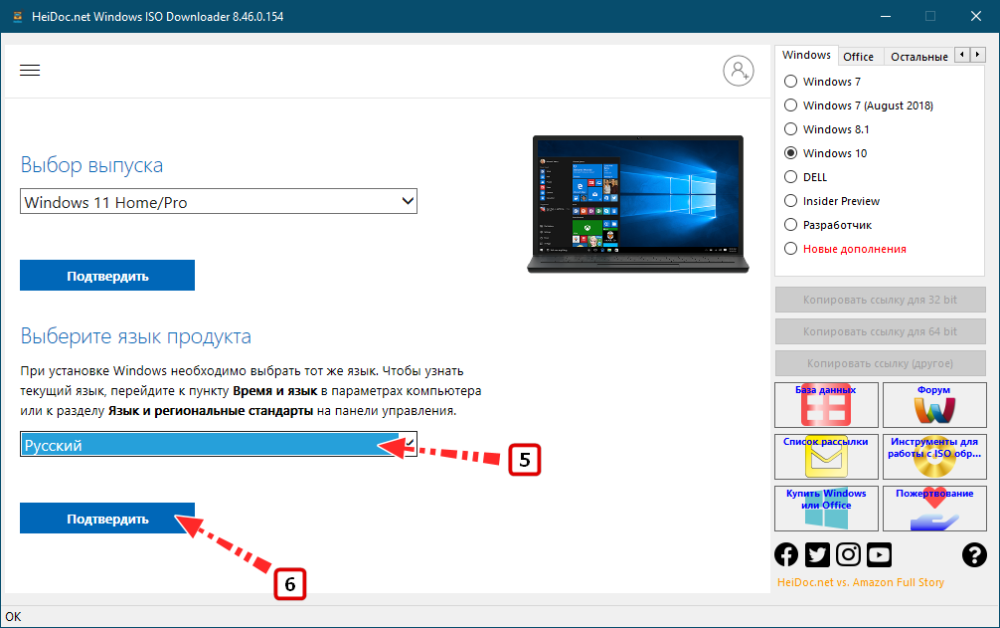This screenshot has height=628, width=1000.
Task: Click Подтвердить under Выбор выпуска
Action: coord(107,275)
